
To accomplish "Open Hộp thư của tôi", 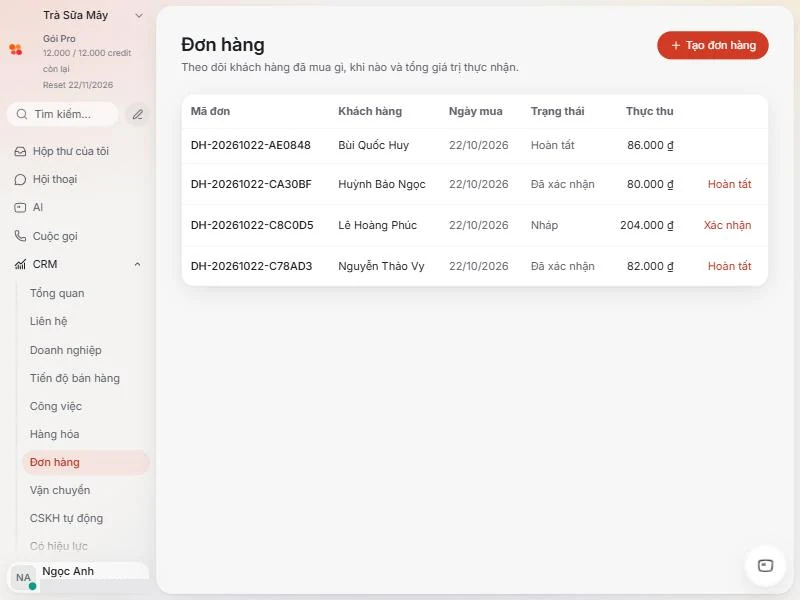I will coord(71,152).
